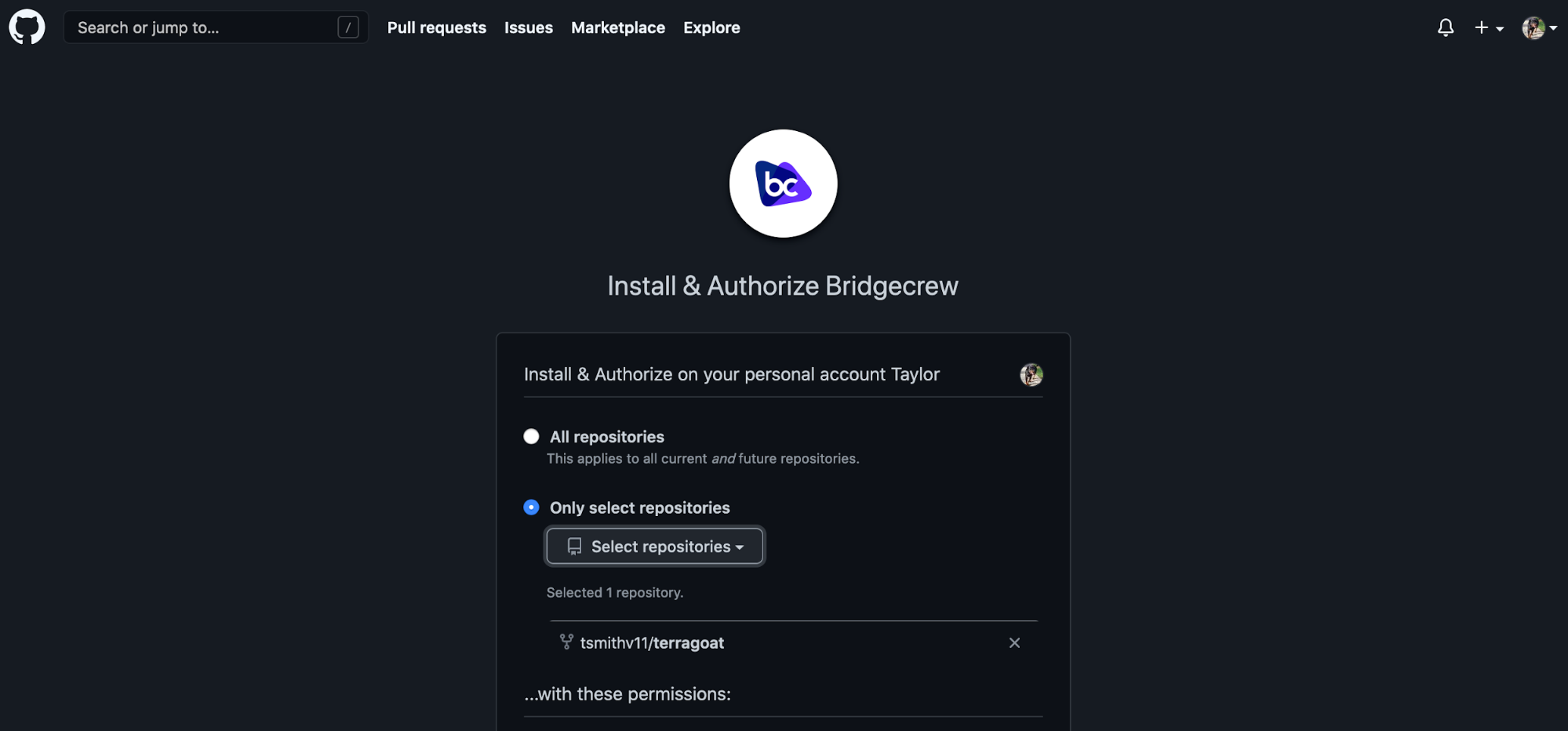Click the tsmithv11/terragoat repository name
This screenshot has width=1568, height=731.
coord(652,642)
